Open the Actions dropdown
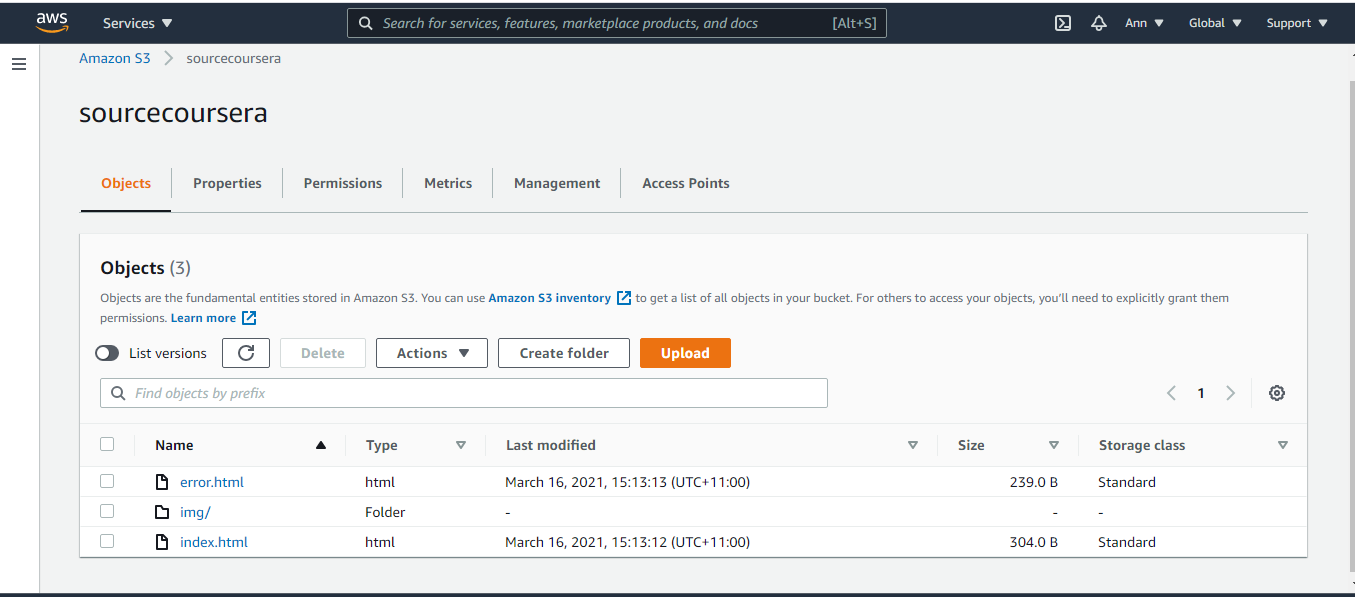This screenshot has height=597, width=1355. [432, 353]
